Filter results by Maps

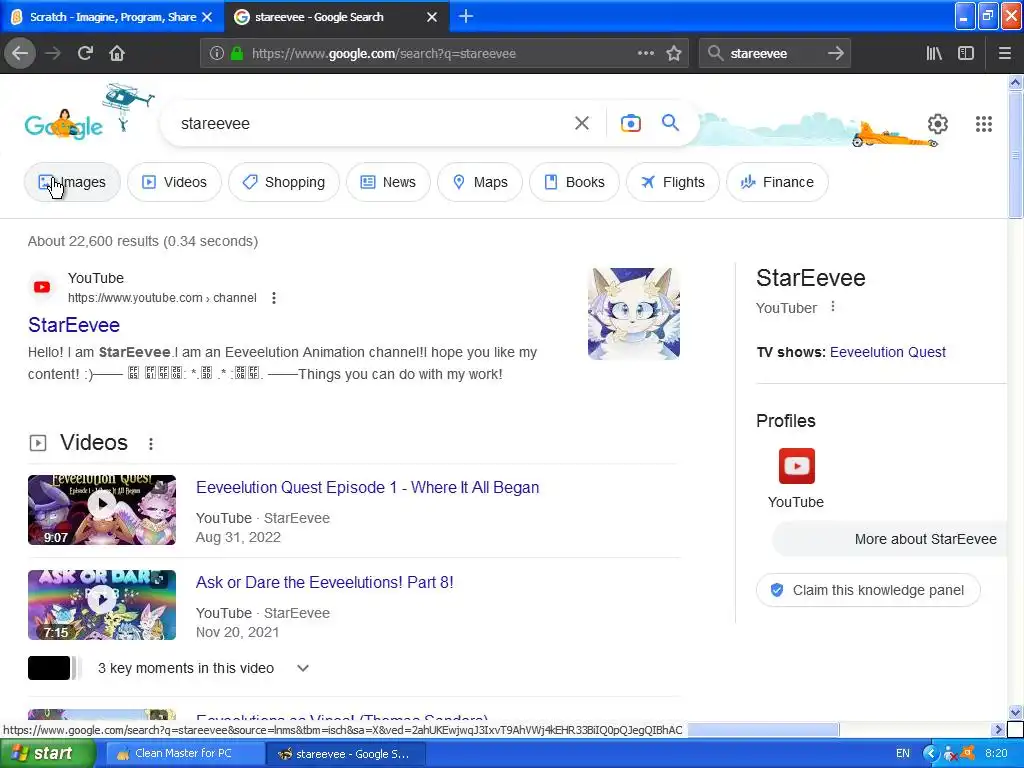tap(480, 182)
